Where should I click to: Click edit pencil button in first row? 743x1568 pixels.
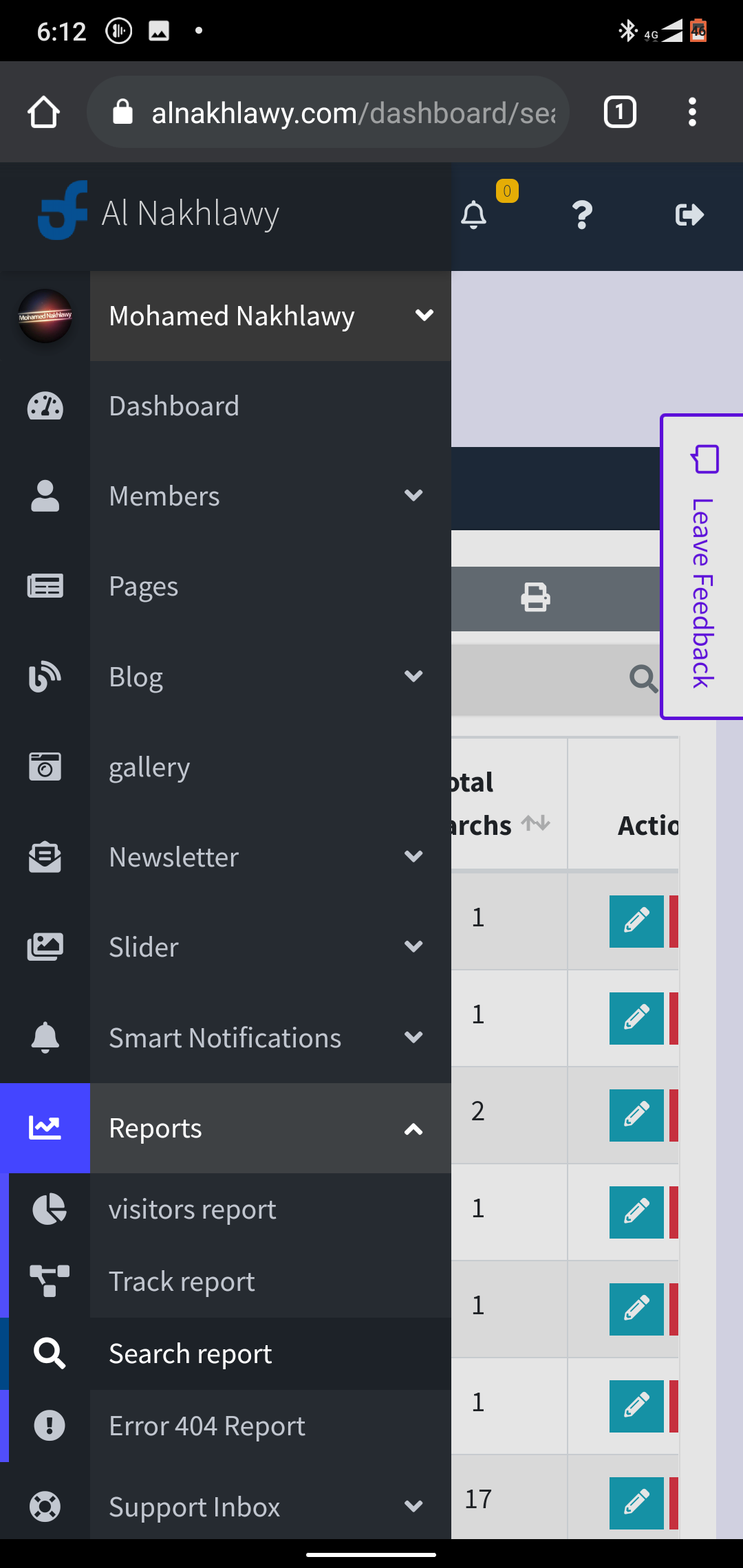[636, 921]
